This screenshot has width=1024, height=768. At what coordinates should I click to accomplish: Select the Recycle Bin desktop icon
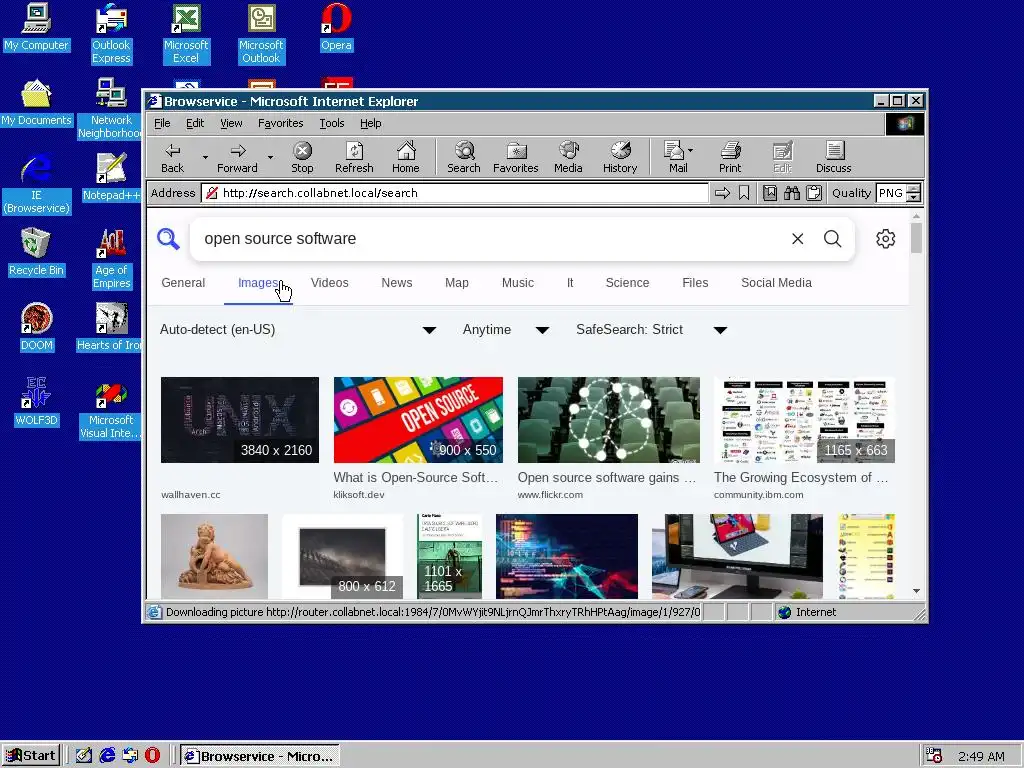coord(37,253)
